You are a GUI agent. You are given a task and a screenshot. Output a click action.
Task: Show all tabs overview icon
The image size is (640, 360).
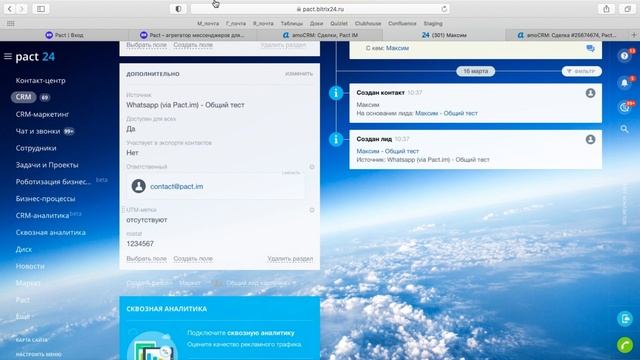point(627,9)
